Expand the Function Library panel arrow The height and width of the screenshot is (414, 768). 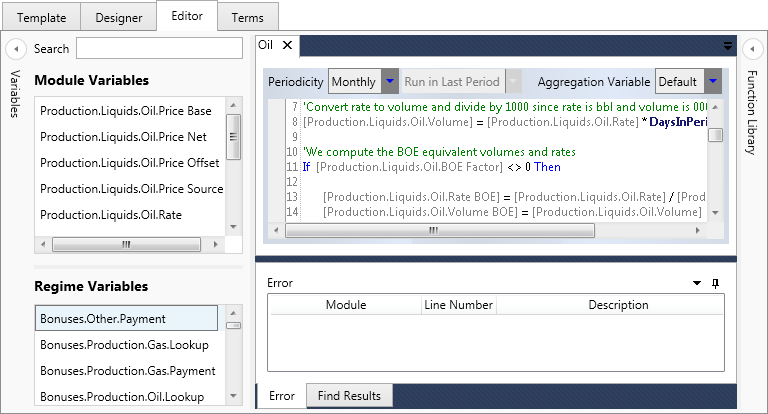(752, 49)
